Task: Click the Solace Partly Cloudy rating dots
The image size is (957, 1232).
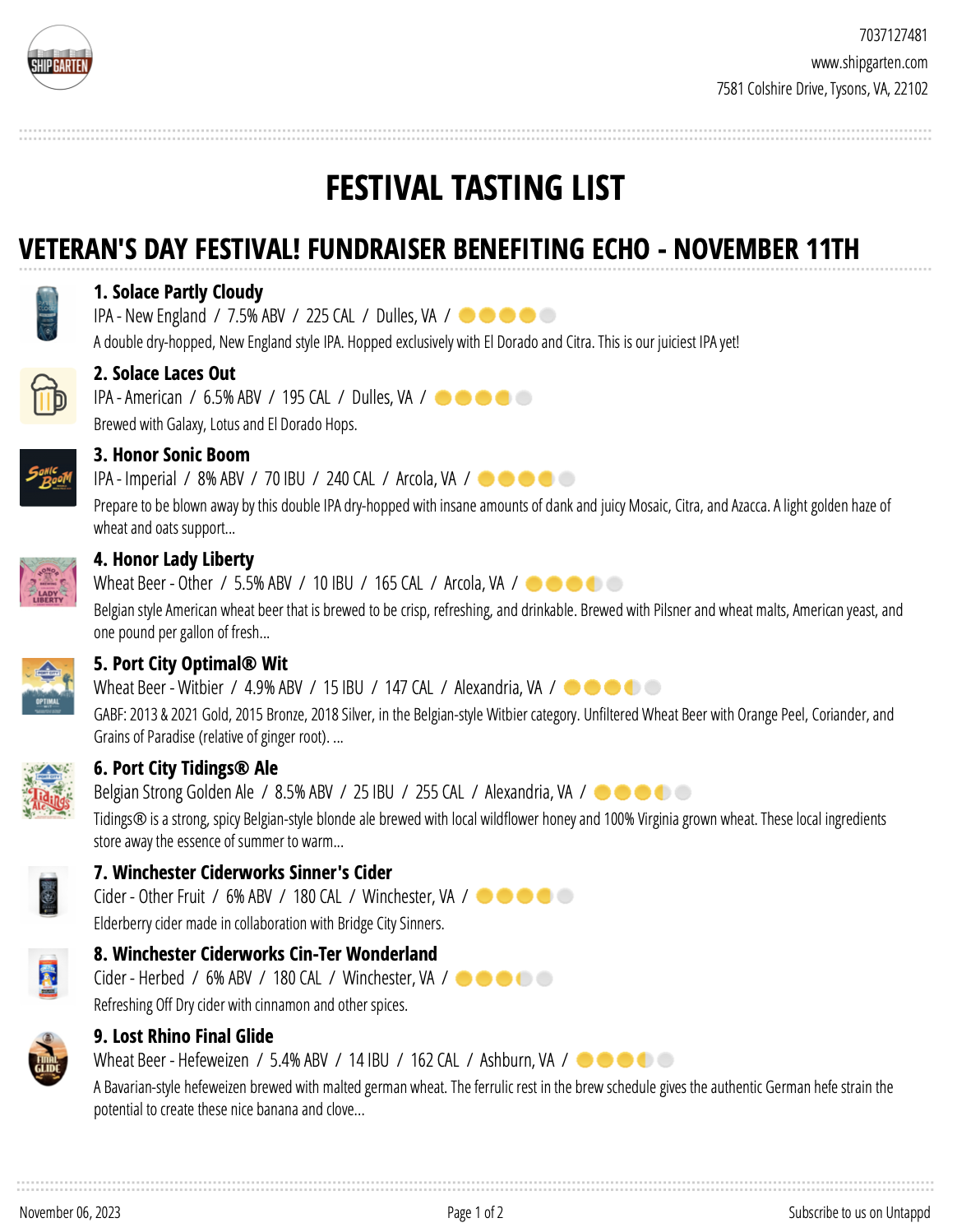Action: [507, 315]
